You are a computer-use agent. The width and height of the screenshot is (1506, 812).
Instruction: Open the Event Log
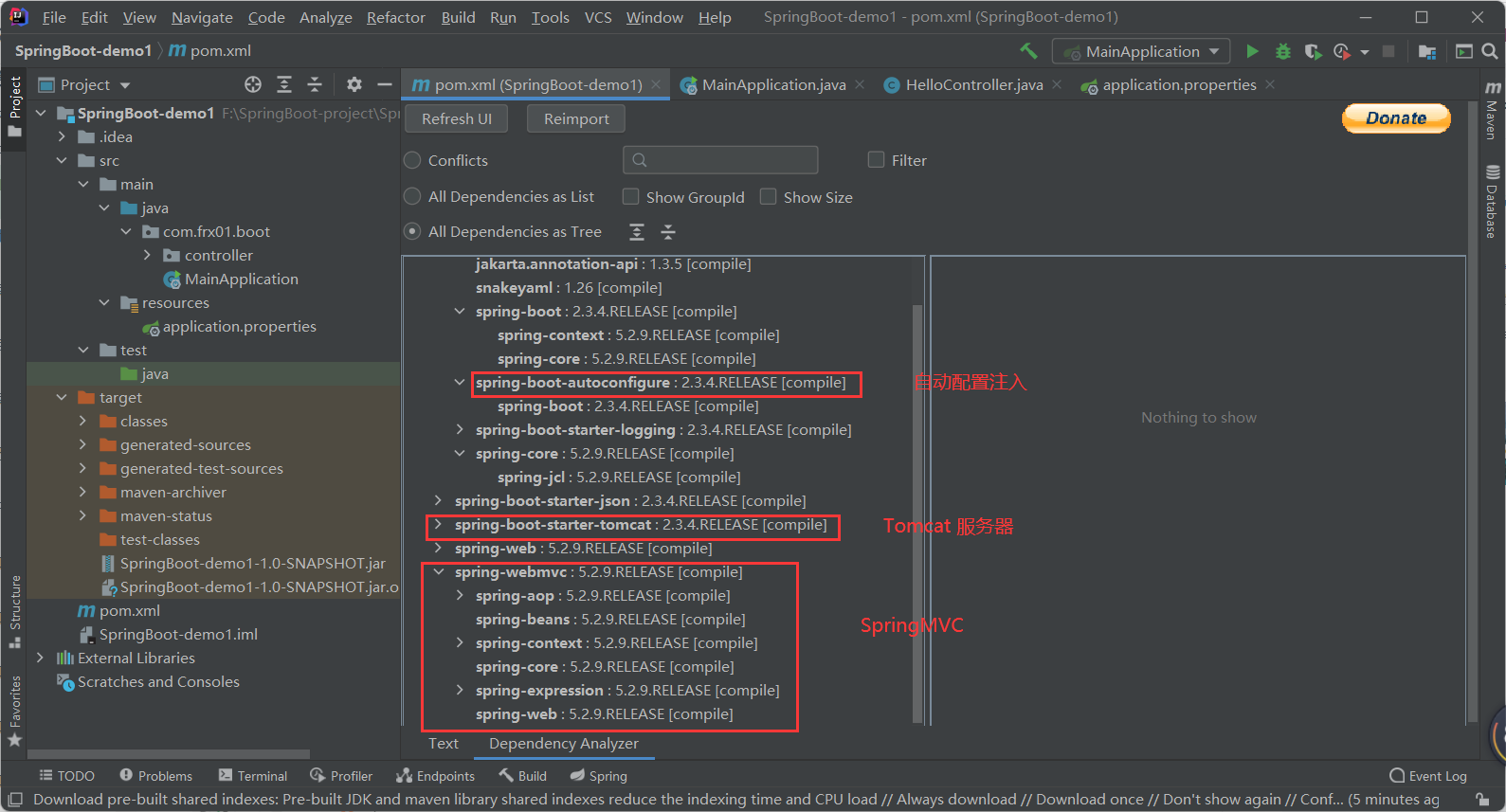(x=1428, y=776)
